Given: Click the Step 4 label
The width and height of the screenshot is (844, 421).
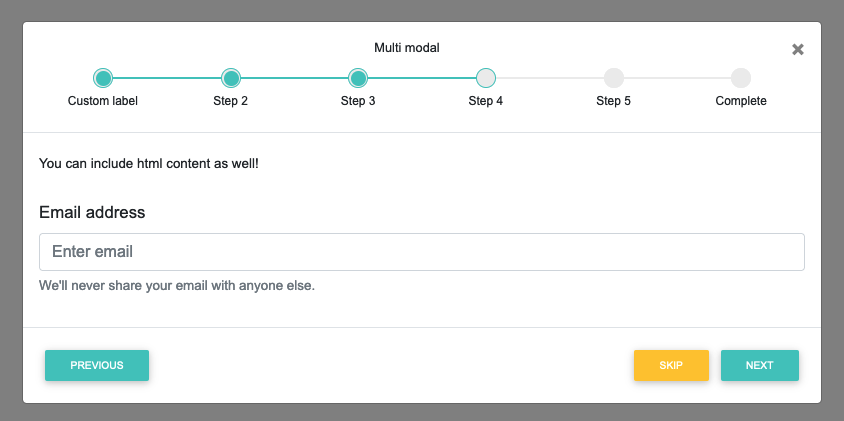Looking at the screenshot, I should tap(486, 101).
